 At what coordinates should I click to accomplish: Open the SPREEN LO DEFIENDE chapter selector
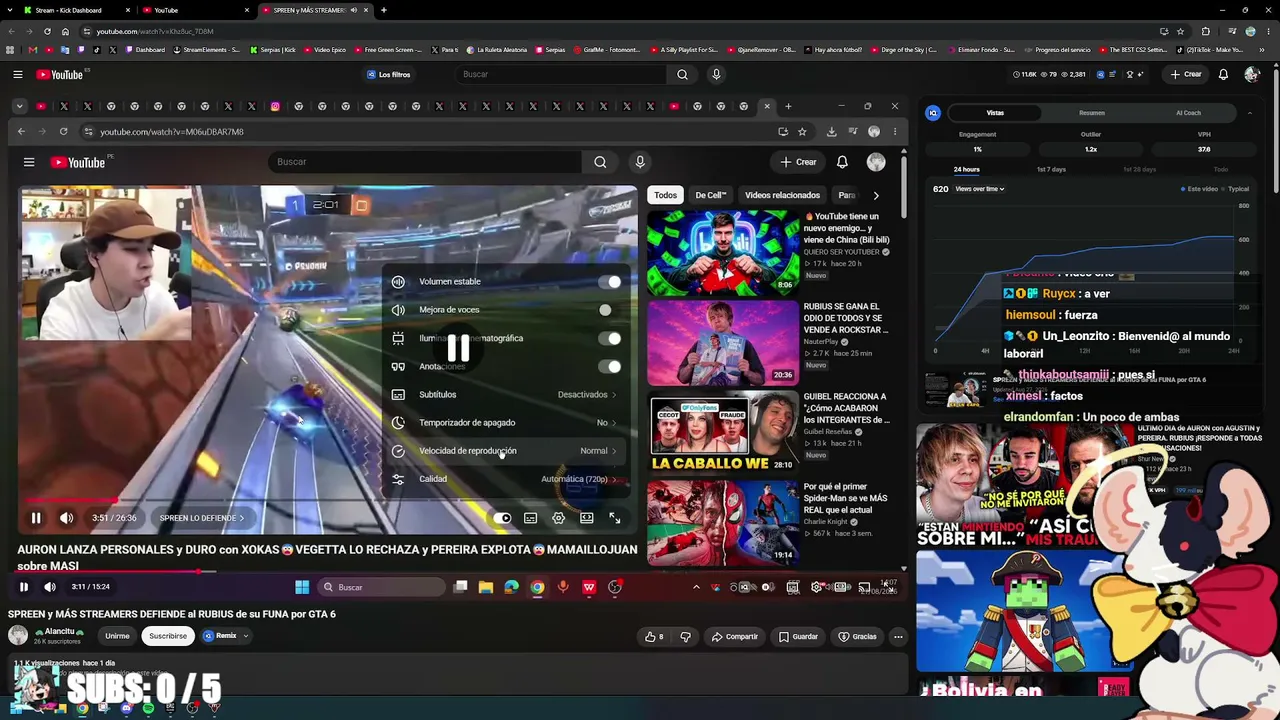click(202, 518)
